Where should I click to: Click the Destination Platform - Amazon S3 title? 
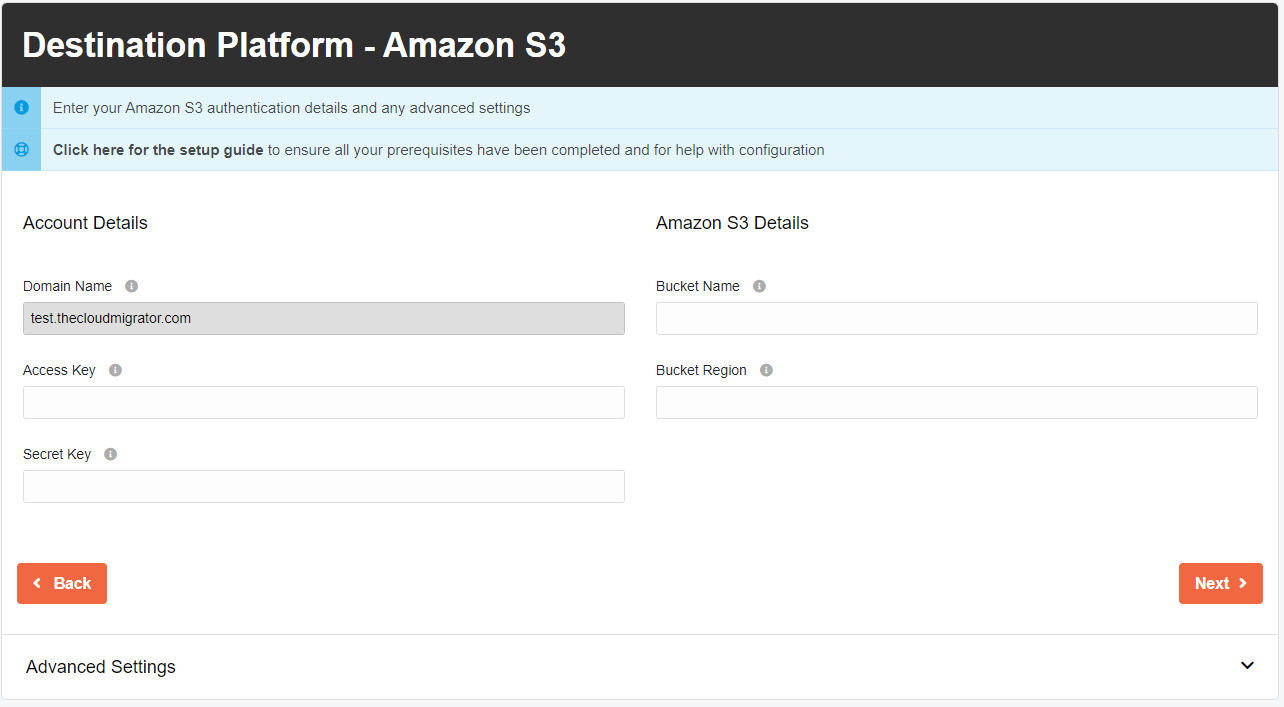coord(294,45)
